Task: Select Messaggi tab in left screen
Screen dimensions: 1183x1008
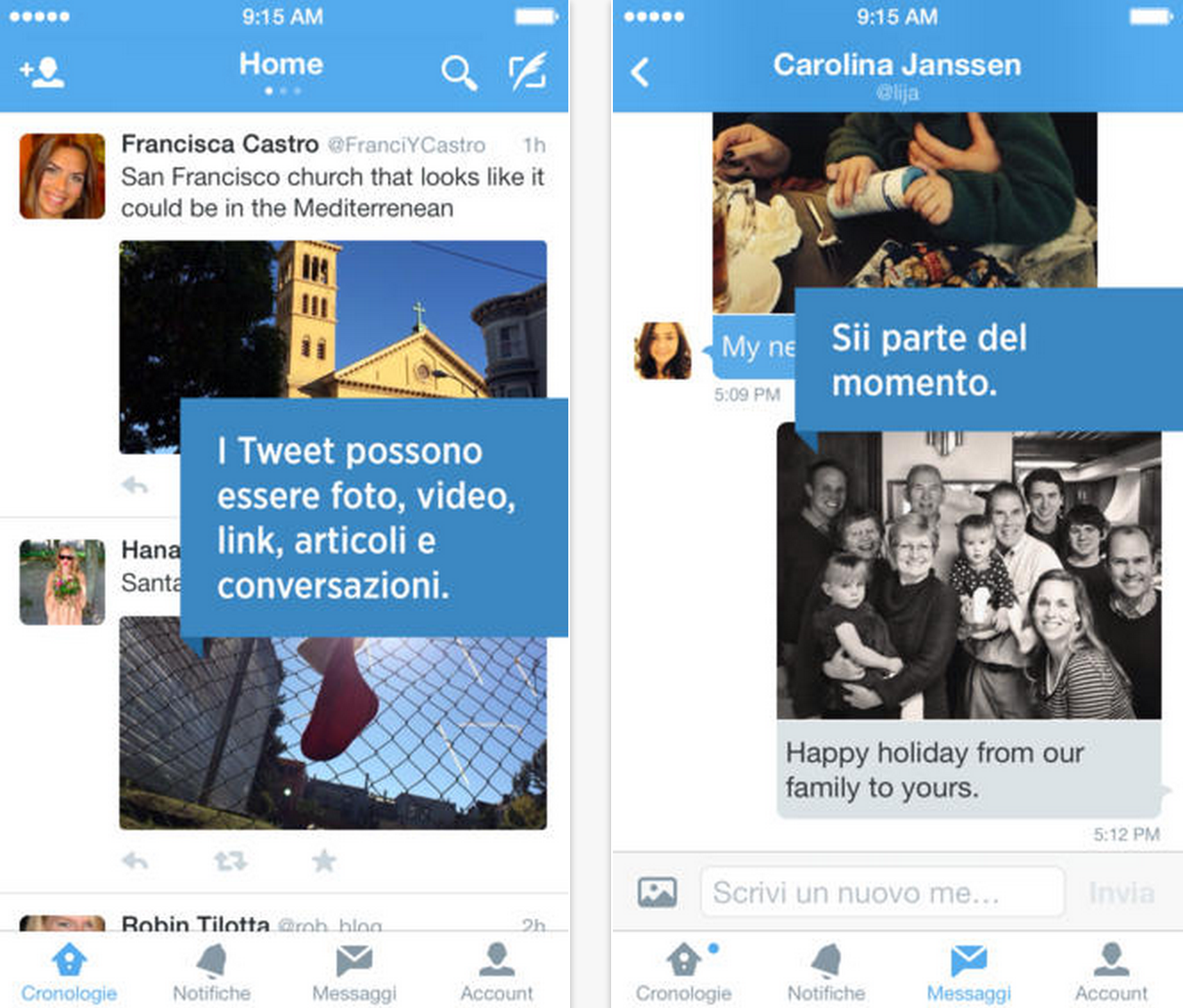Action: tap(354, 972)
